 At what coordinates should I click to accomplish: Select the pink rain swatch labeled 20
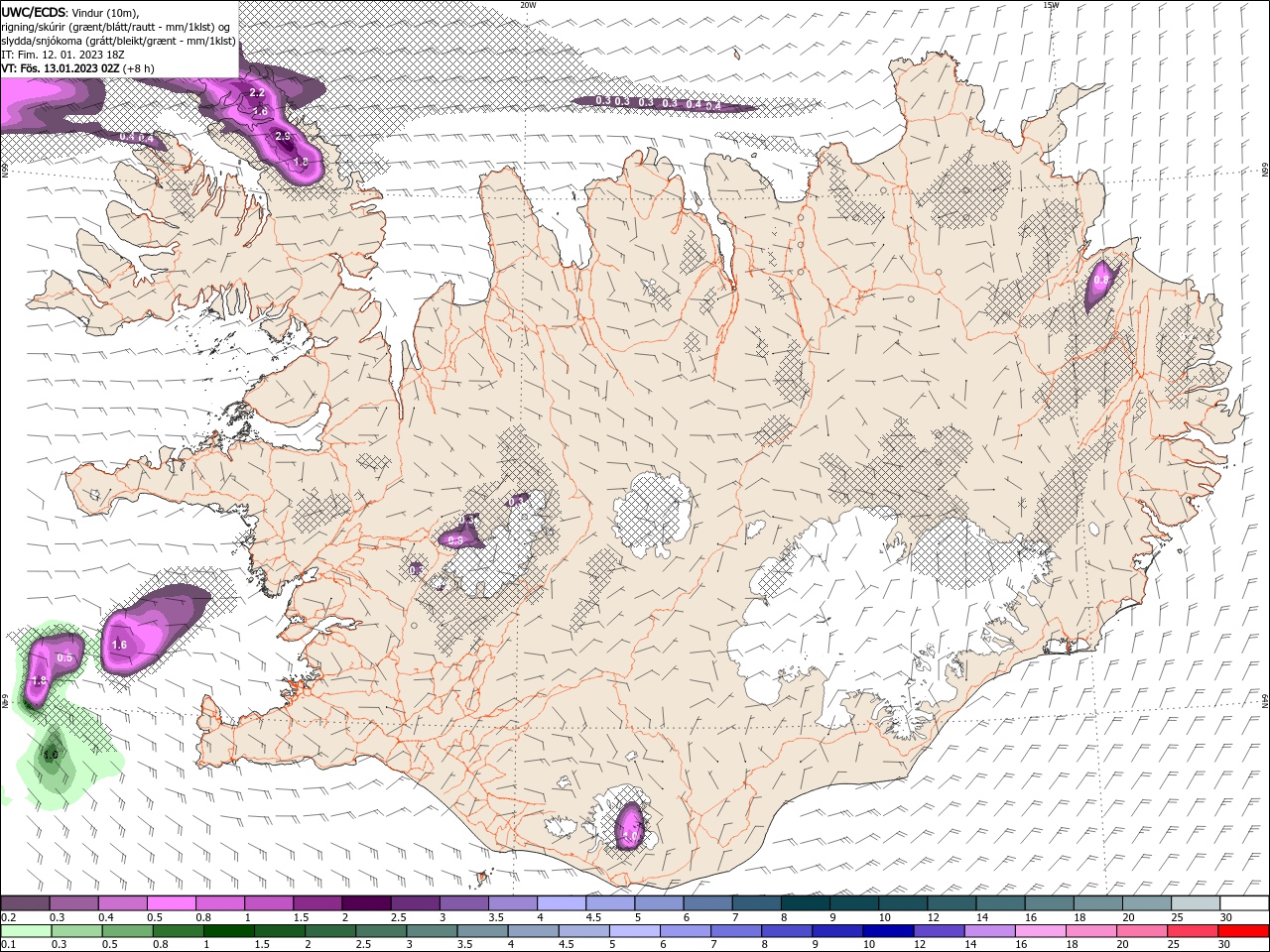coord(1140,931)
